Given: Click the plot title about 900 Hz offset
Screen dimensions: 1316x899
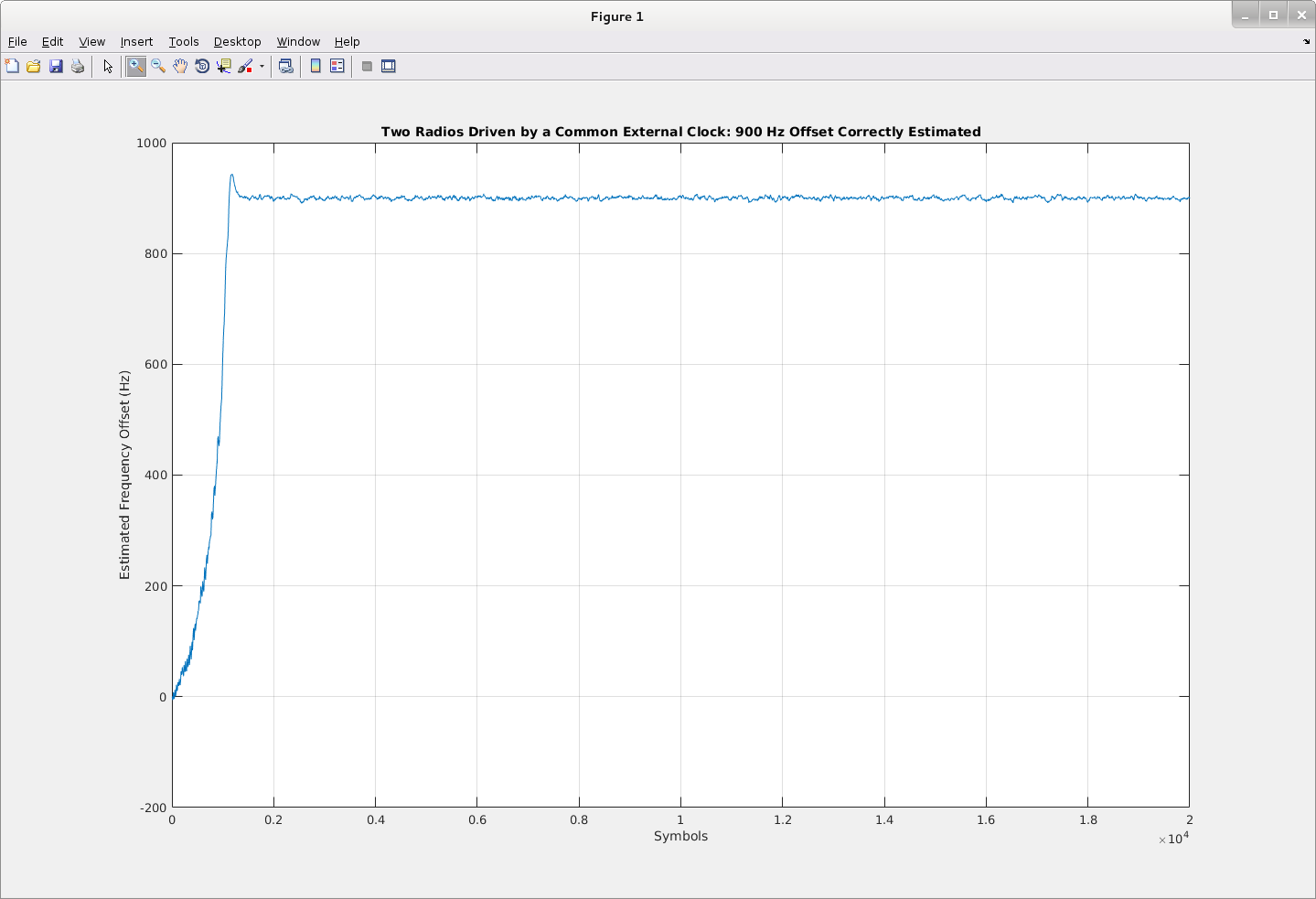Looking at the screenshot, I should (680, 132).
